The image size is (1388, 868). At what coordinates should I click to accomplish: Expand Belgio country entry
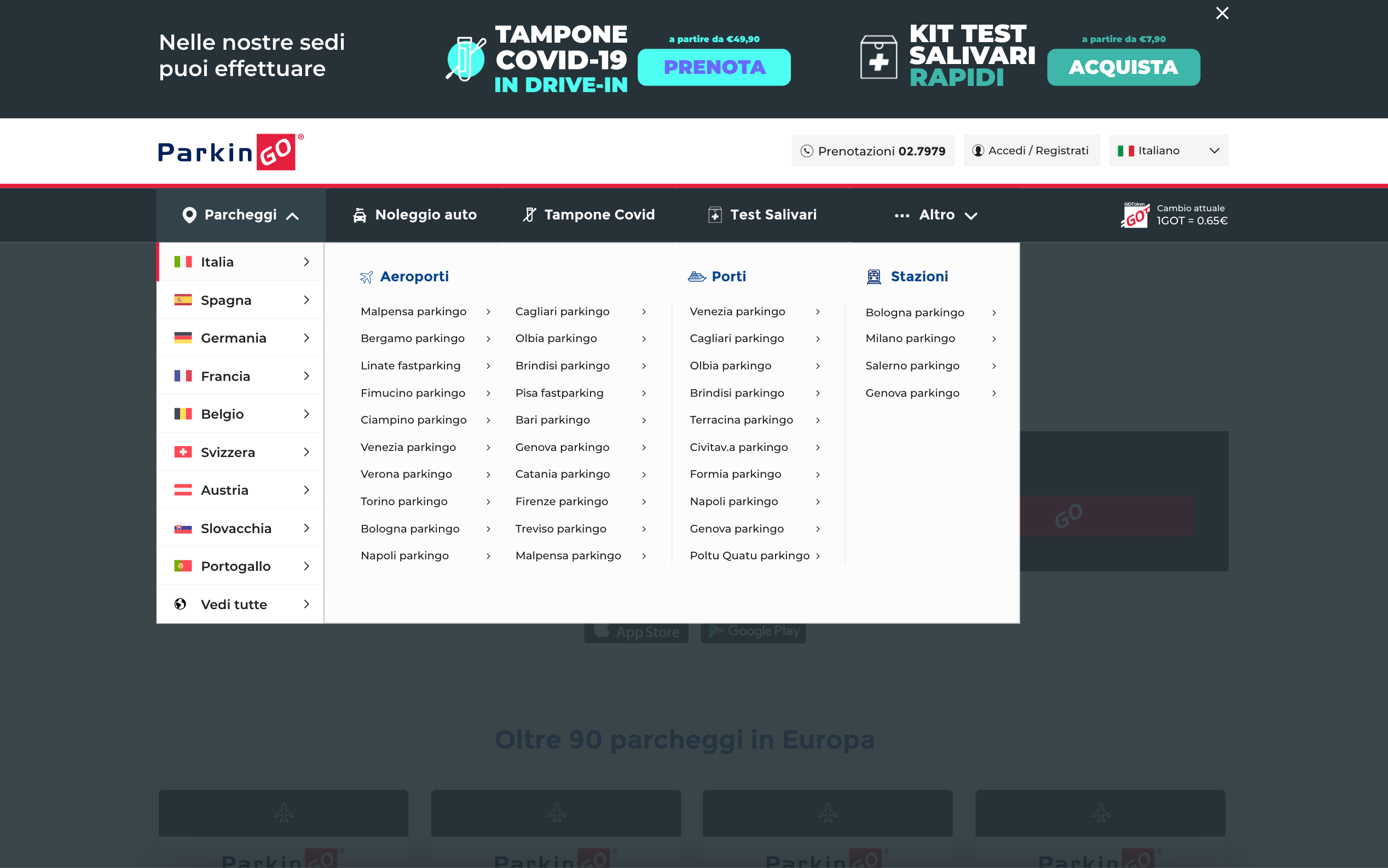pyautogui.click(x=240, y=414)
